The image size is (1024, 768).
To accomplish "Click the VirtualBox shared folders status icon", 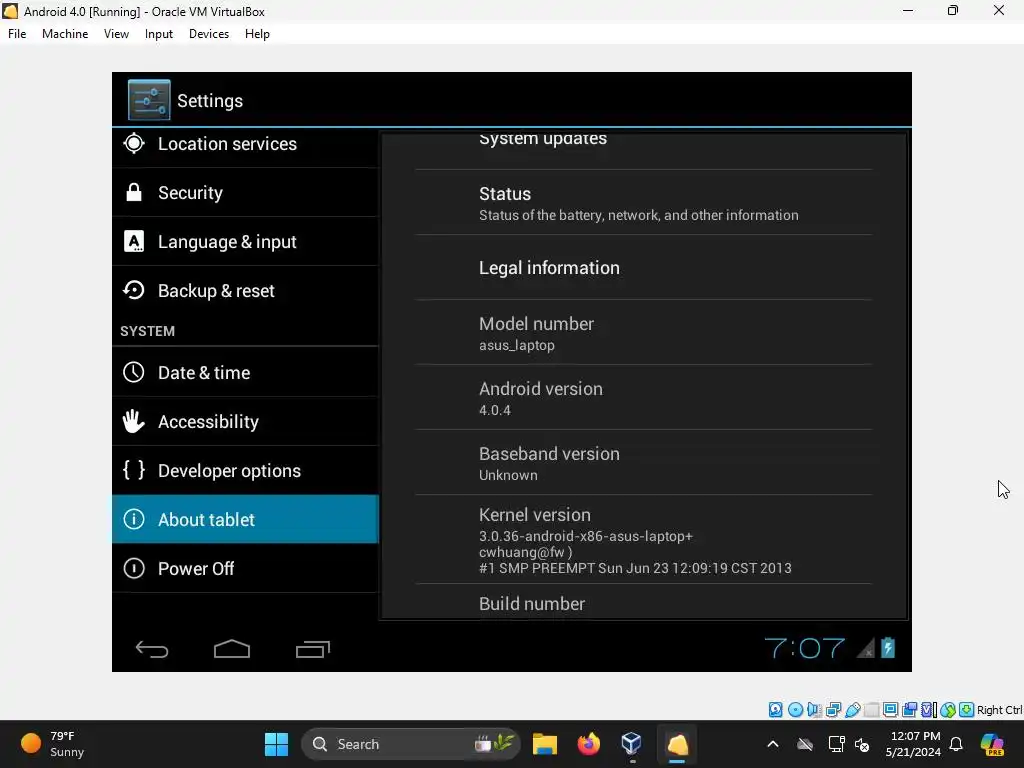I will click(x=871, y=710).
